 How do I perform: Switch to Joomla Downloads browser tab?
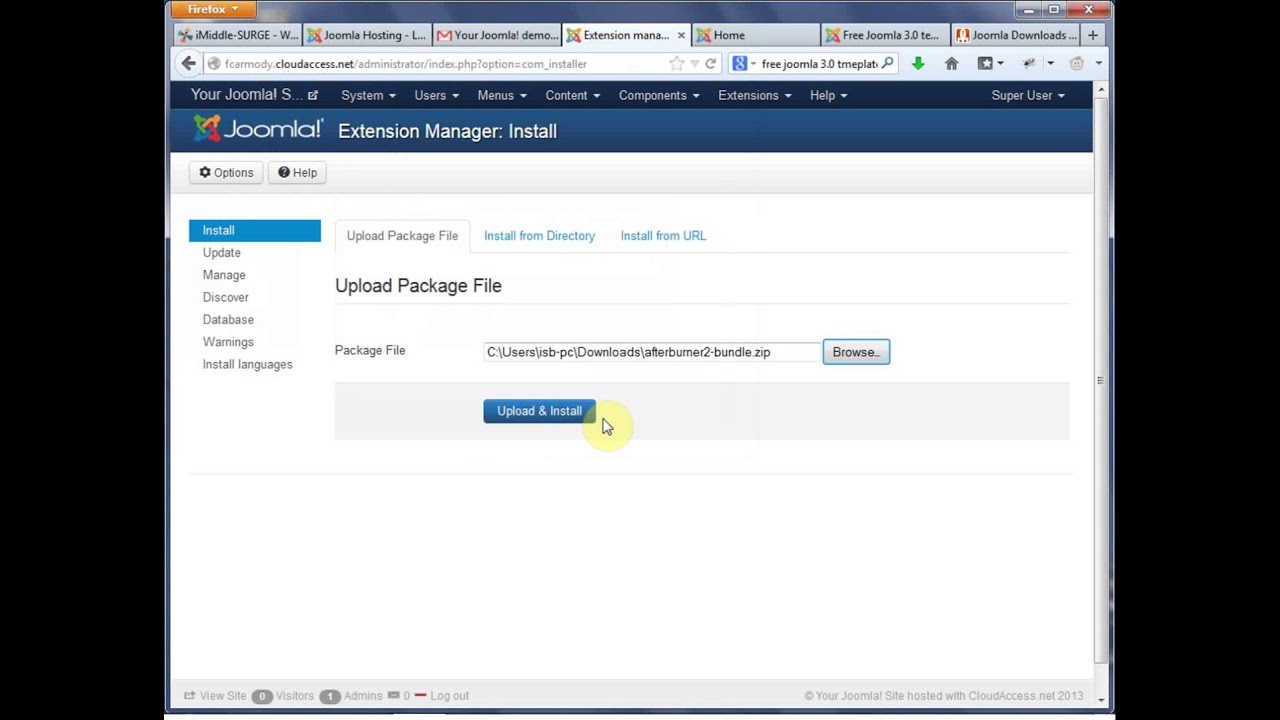1014,35
